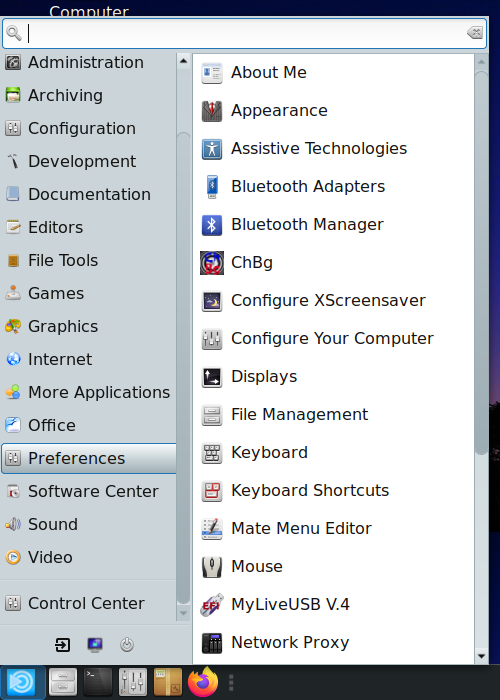Open Network Proxy icon
This screenshot has width=500, height=700.
point(212,642)
